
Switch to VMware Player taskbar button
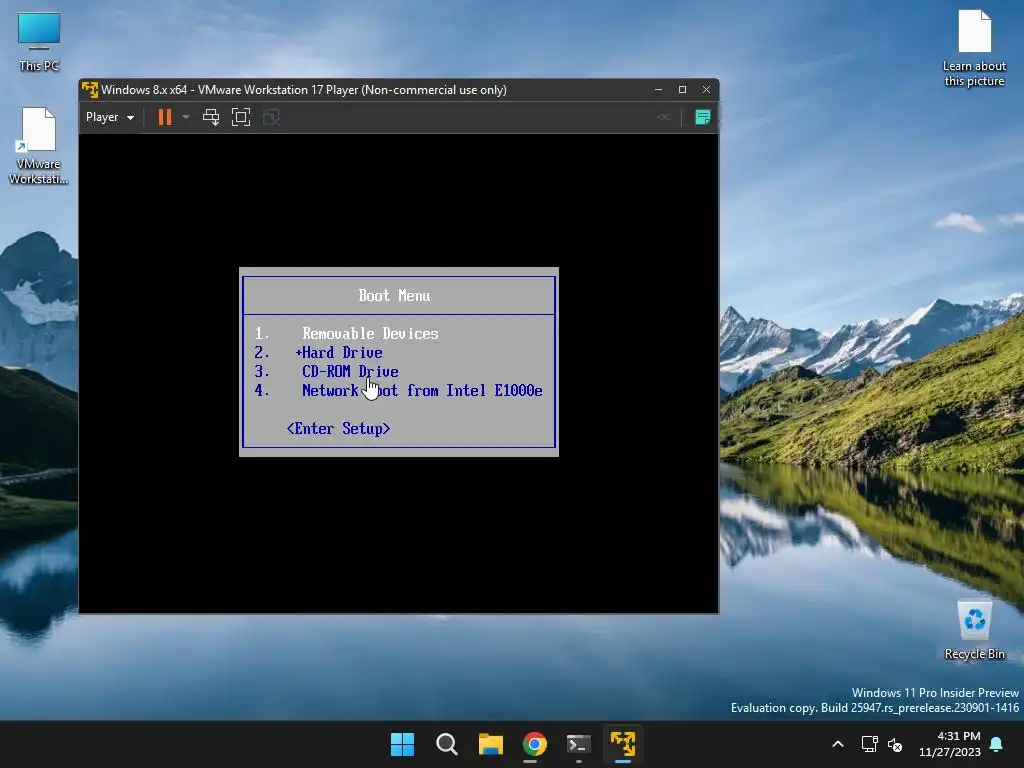[x=623, y=744]
